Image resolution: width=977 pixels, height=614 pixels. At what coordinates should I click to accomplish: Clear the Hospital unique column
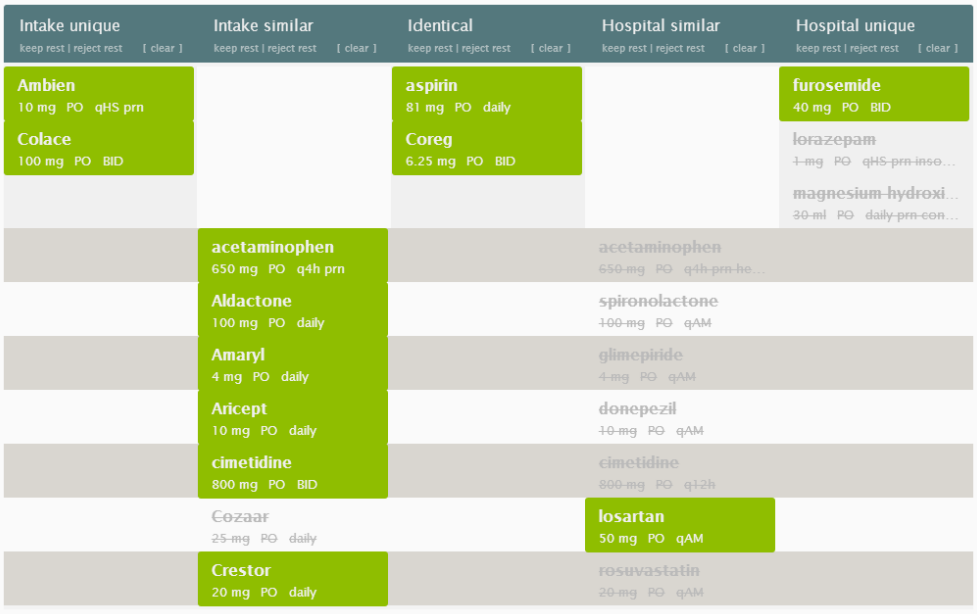pyautogui.click(x=939, y=48)
